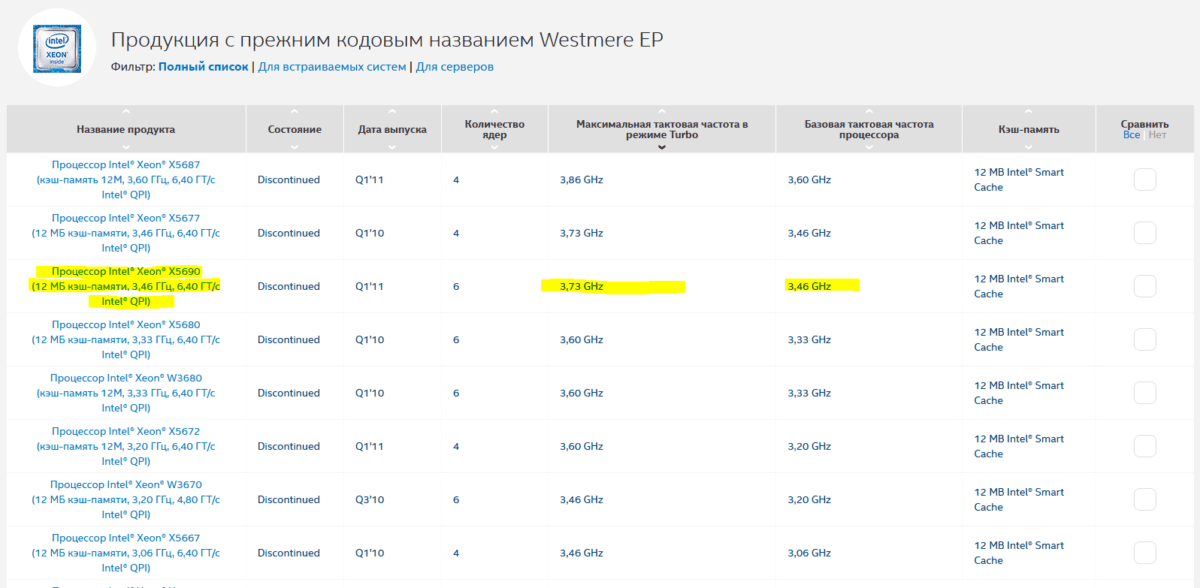Sort ascending using Состояние up chevron
Viewport: 1200px width, 588px height.
[294, 112]
